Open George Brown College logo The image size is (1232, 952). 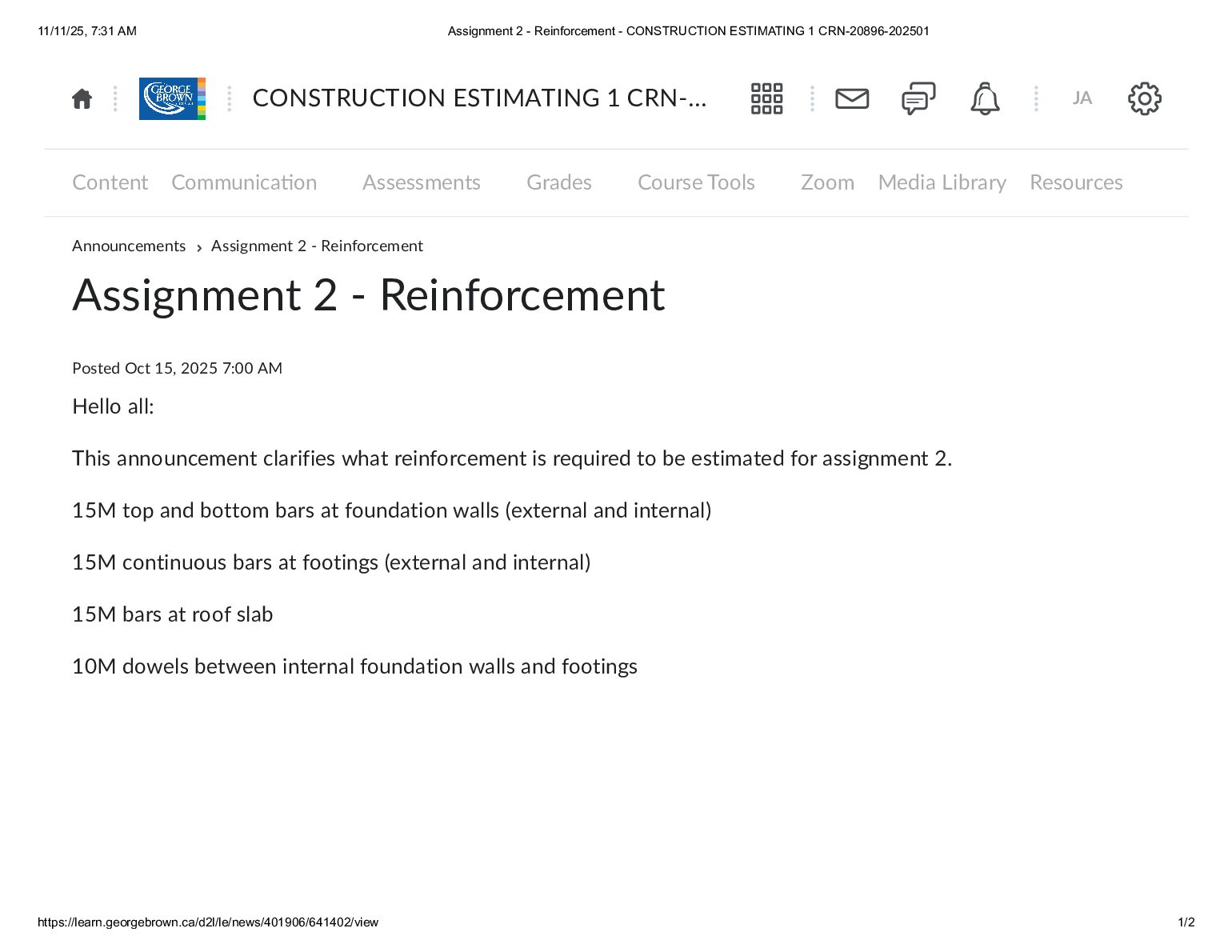pyautogui.click(x=172, y=98)
